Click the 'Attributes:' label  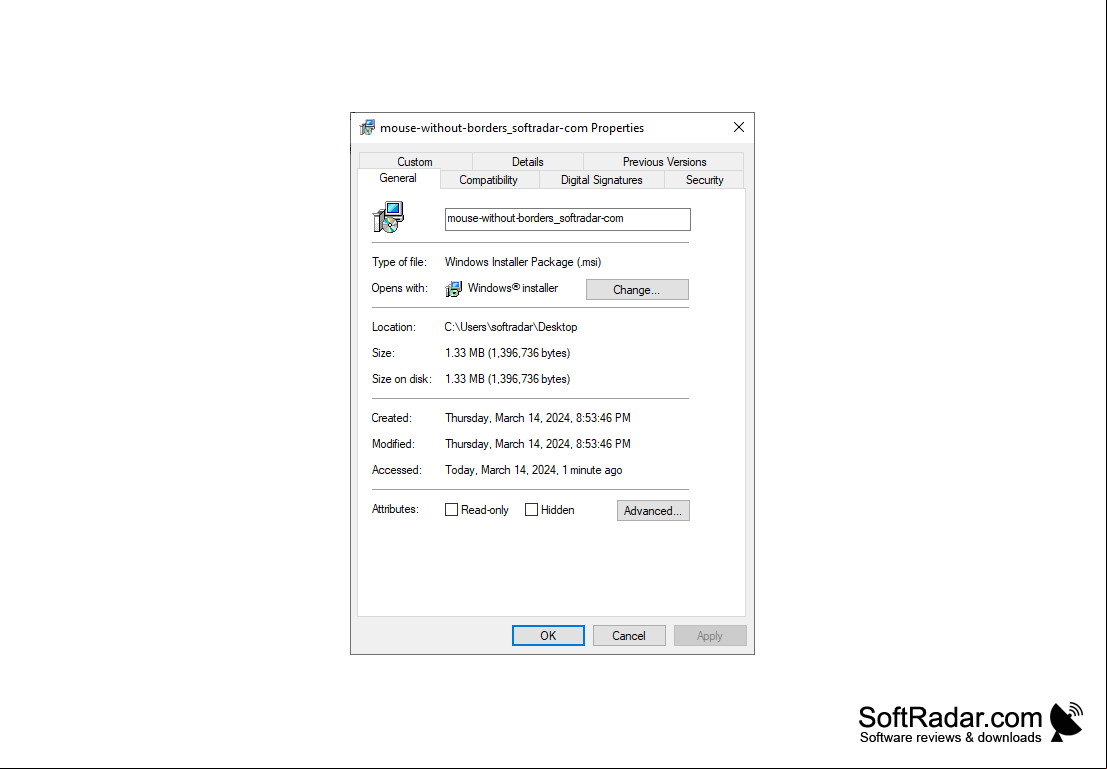[395, 509]
